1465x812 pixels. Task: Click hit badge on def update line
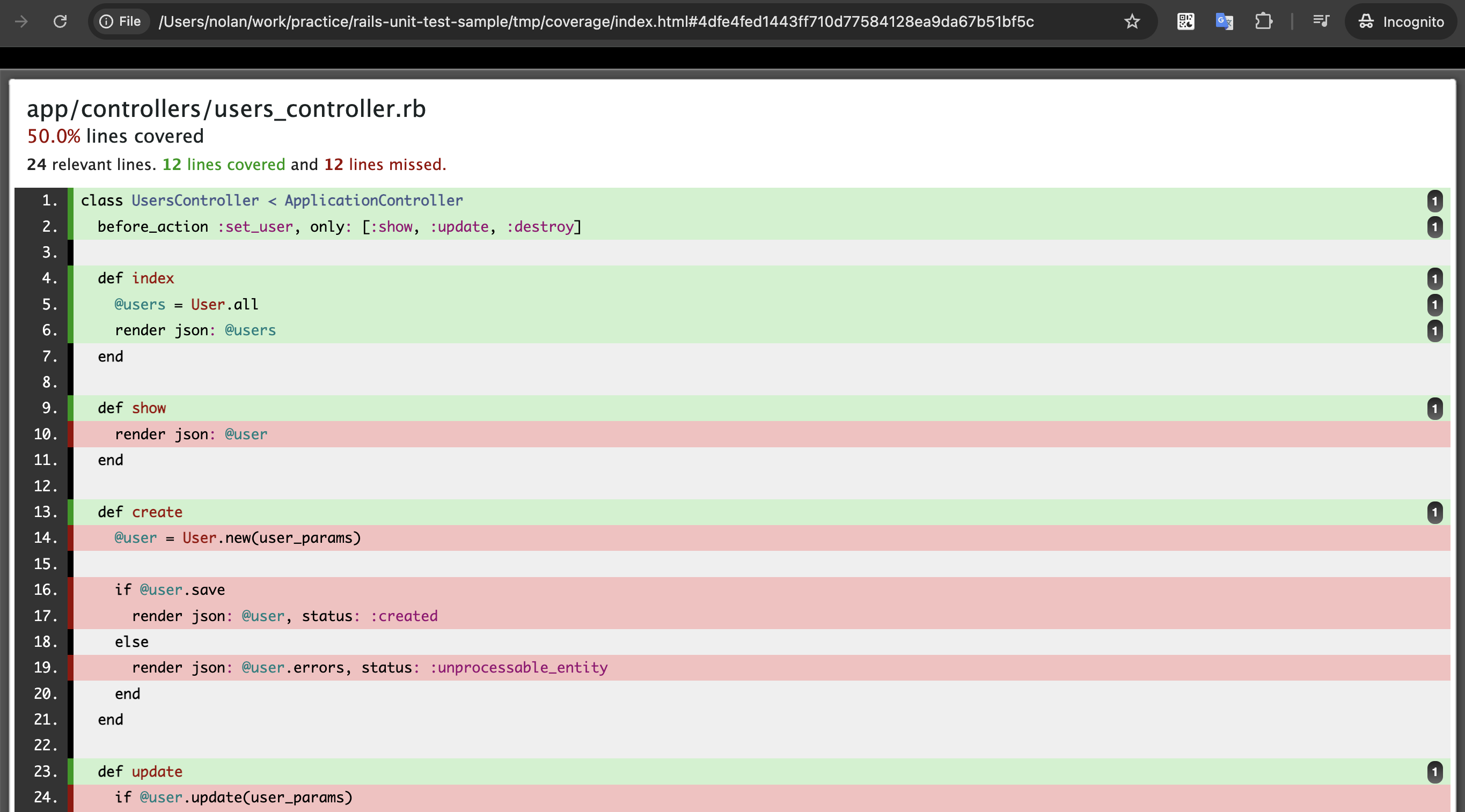[x=1434, y=772]
